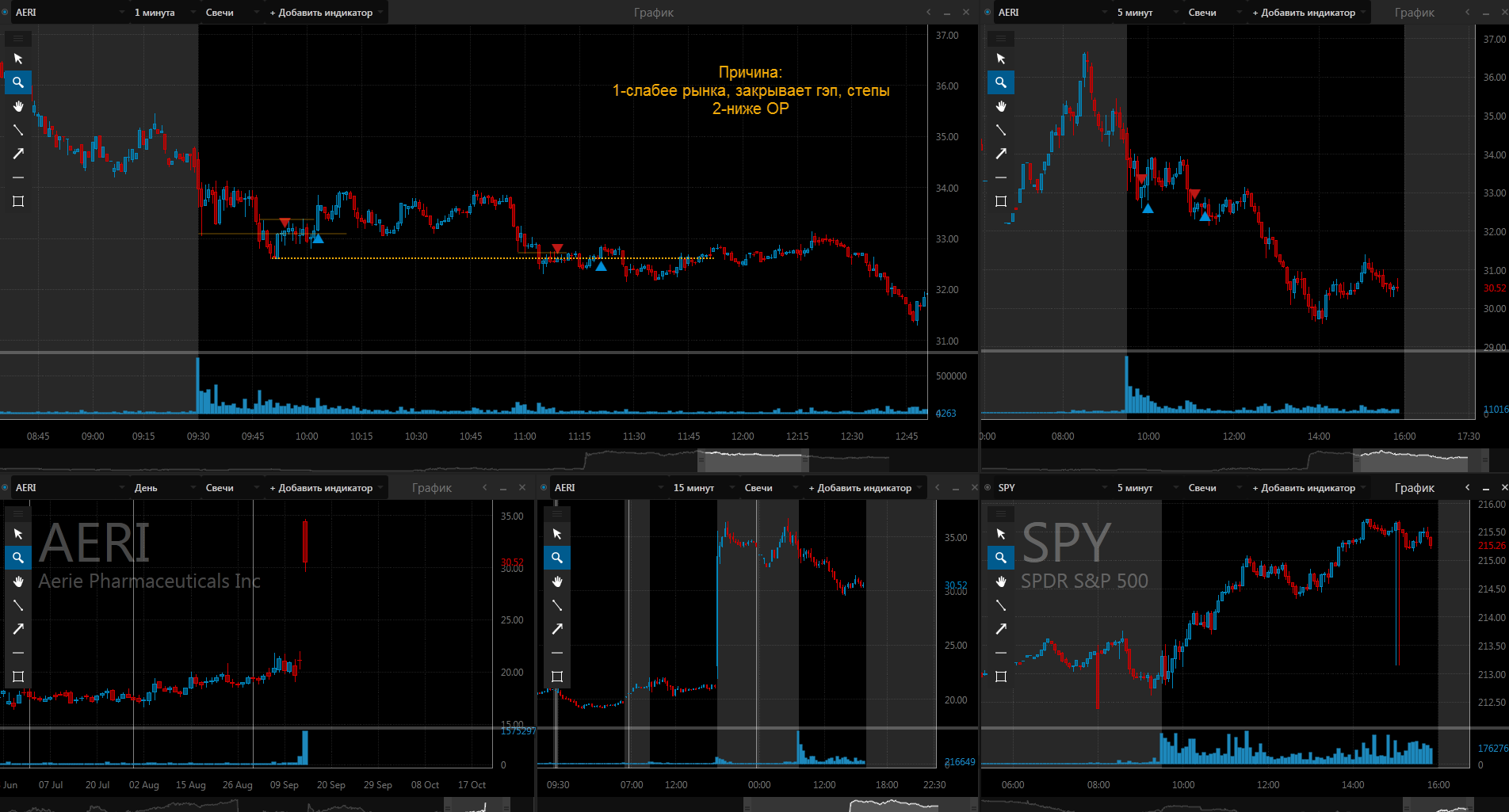Select the rectangle tool in AERI 1 минута chart
1509x812 pixels.
[x=18, y=201]
